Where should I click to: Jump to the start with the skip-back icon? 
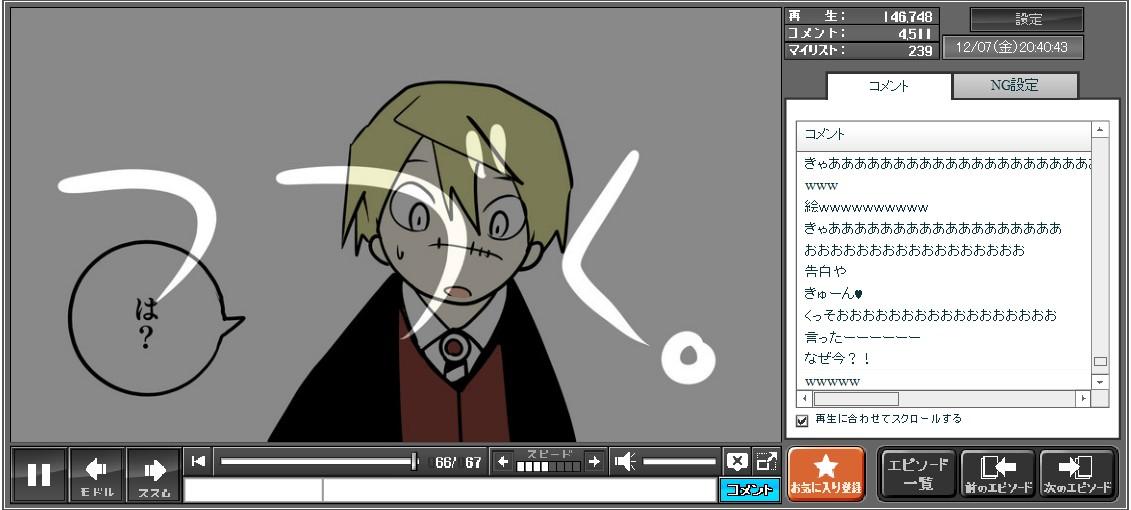coord(199,461)
